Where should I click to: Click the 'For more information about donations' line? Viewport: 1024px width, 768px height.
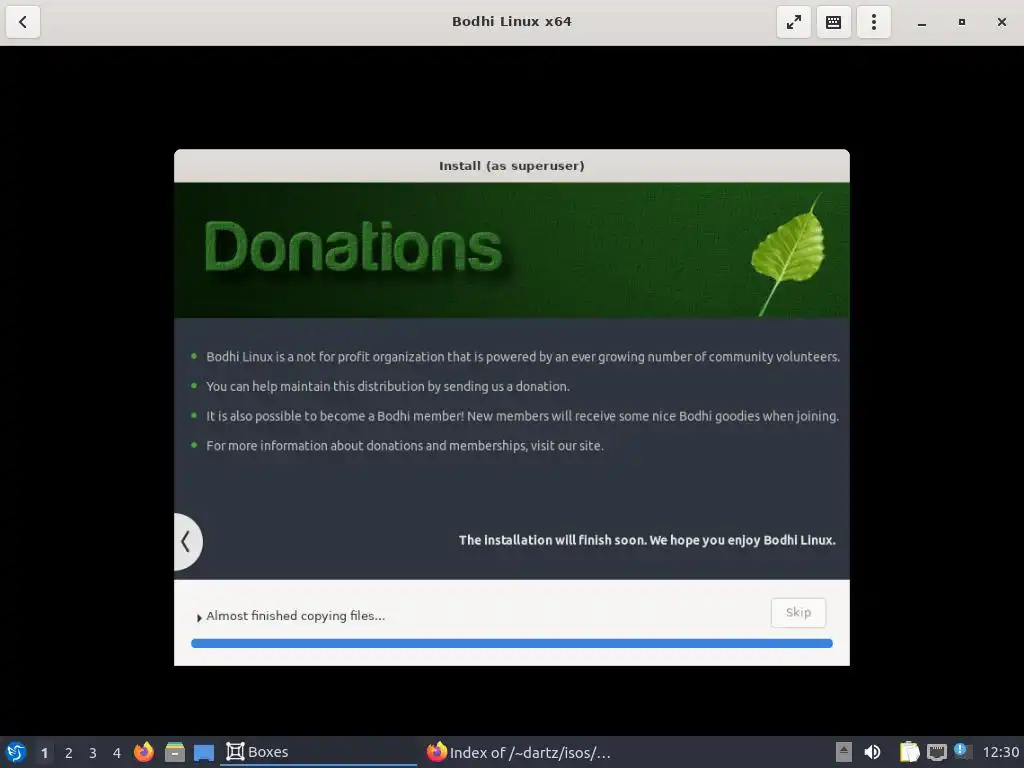tap(405, 445)
